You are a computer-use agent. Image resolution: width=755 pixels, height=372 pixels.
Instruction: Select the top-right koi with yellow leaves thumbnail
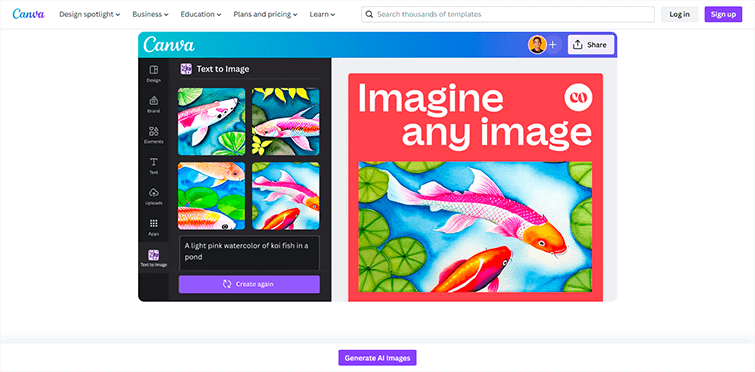(286, 121)
